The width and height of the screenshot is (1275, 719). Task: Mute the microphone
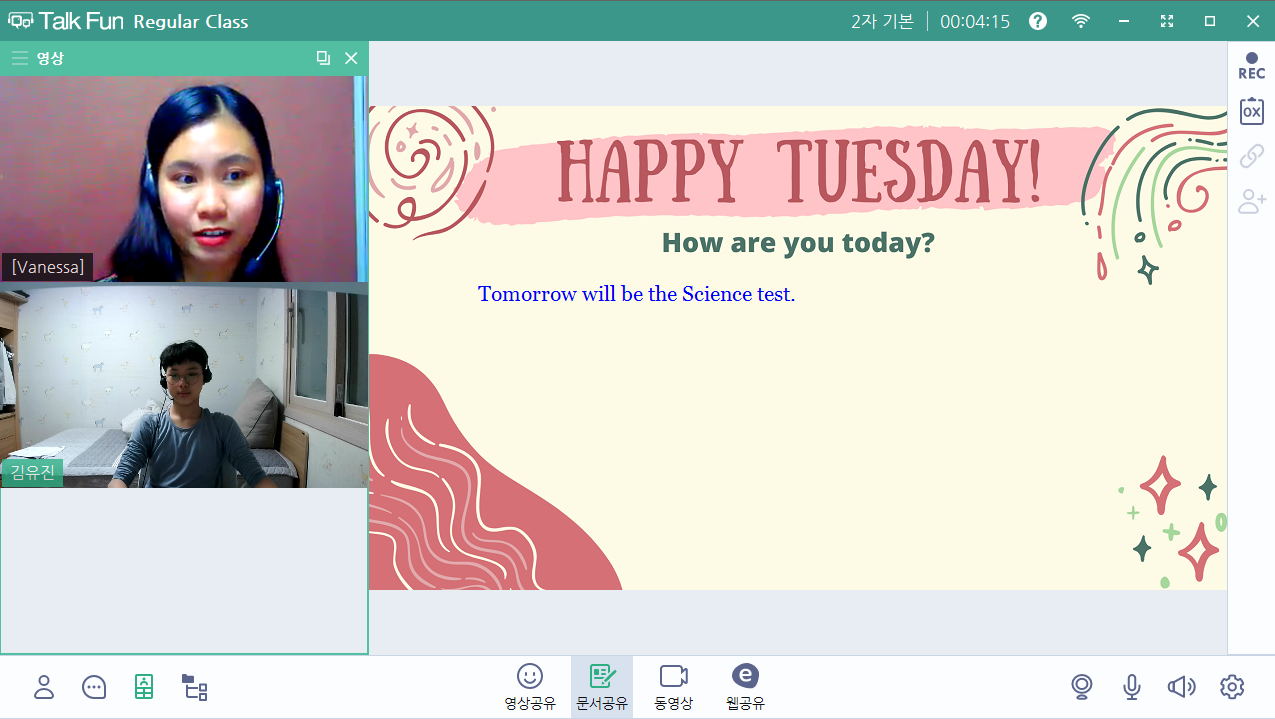tap(1131, 687)
